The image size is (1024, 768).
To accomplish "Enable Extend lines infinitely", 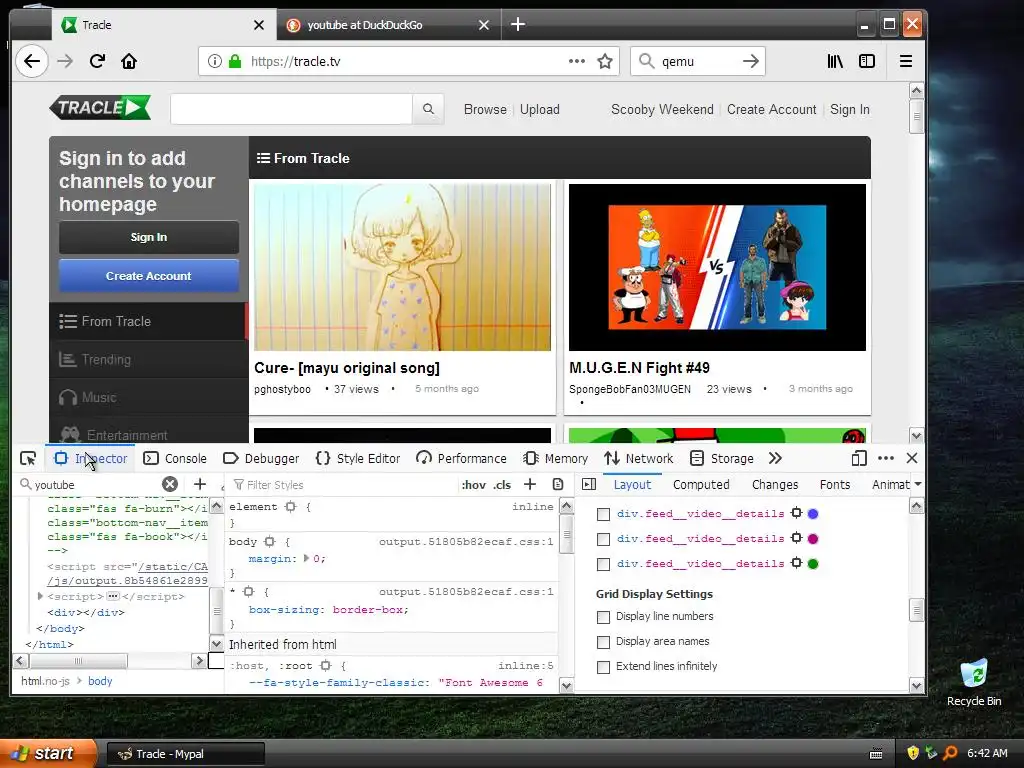I will tap(603, 667).
